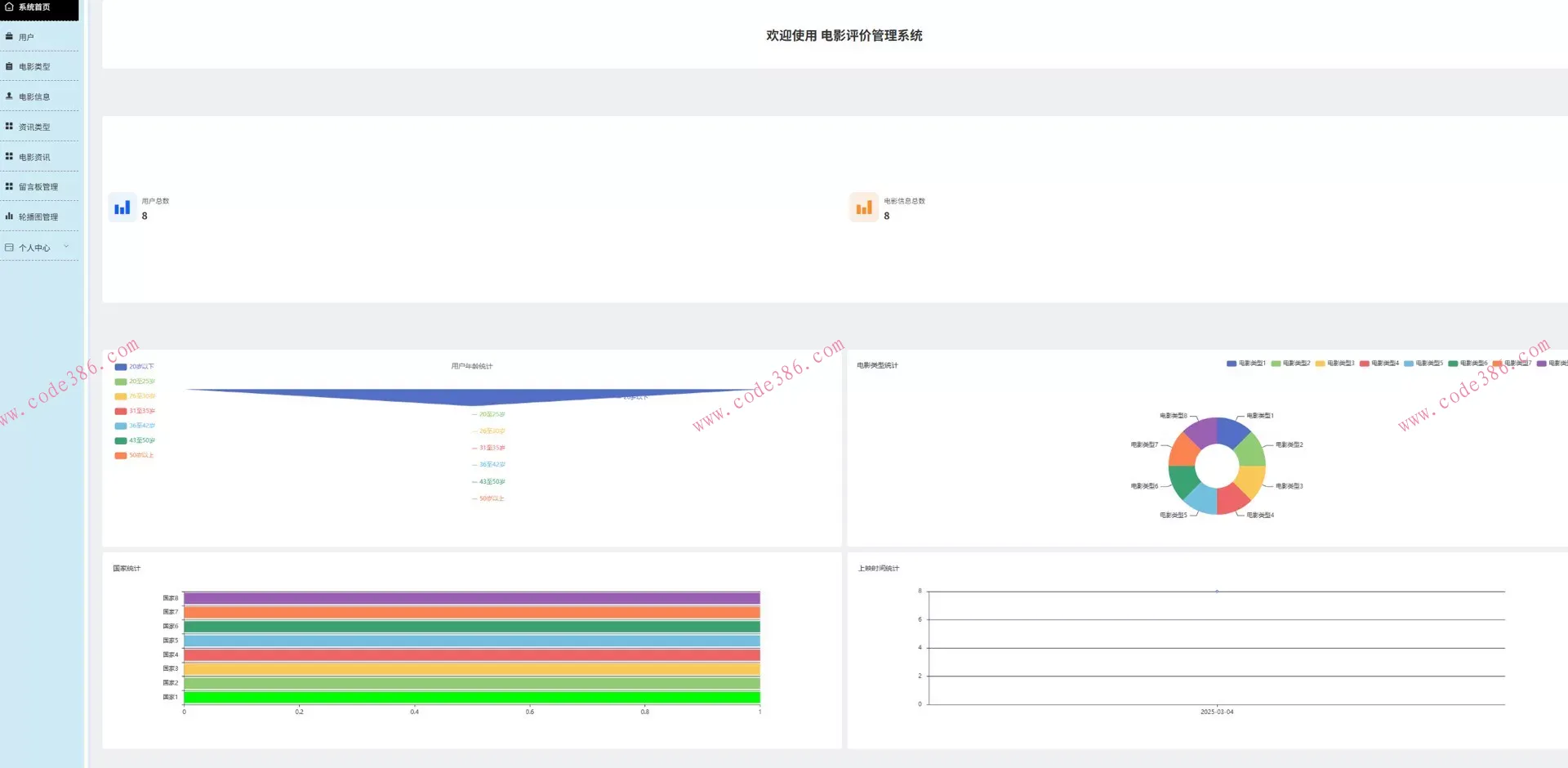Screen dimensions: 1568x768
Task: Click the light green donut slice for 电影类型2
Action: [1252, 450]
